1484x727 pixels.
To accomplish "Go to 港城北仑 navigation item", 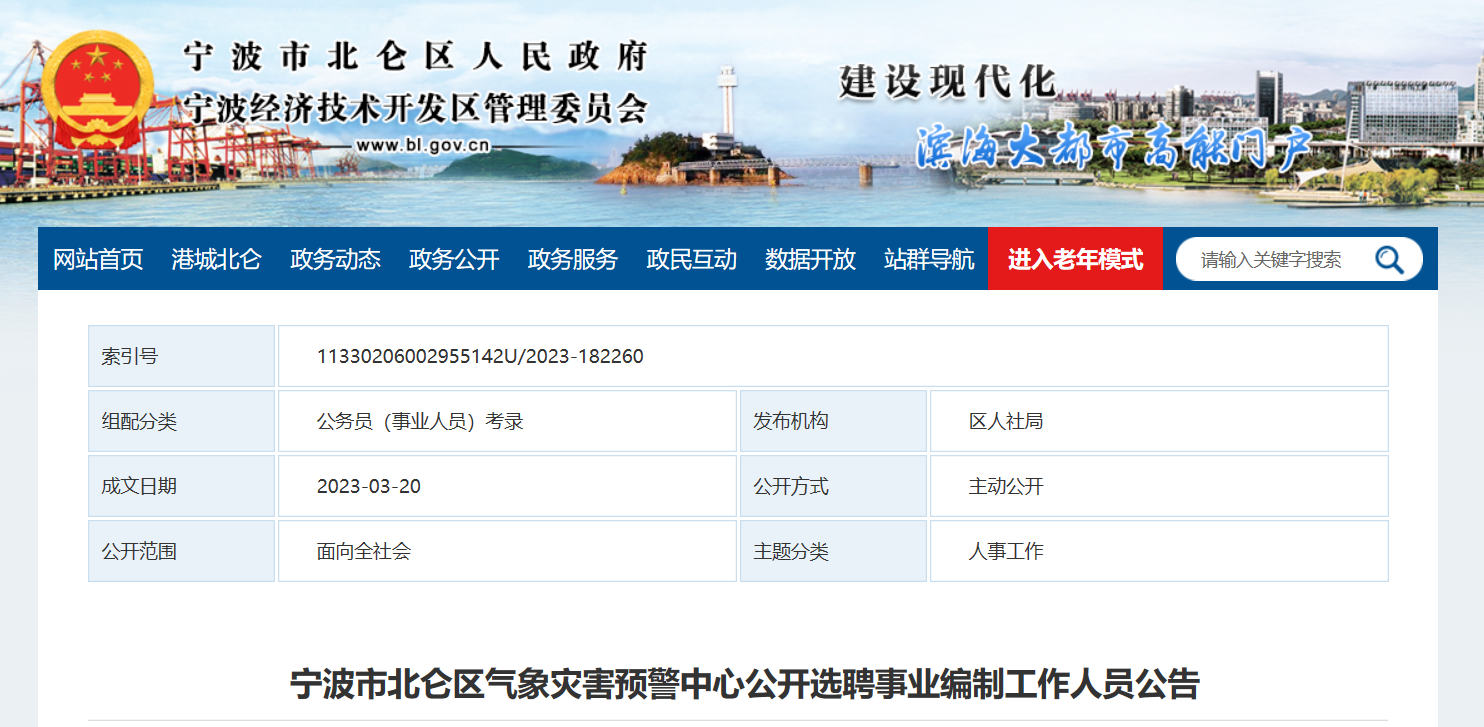I will click(x=216, y=260).
